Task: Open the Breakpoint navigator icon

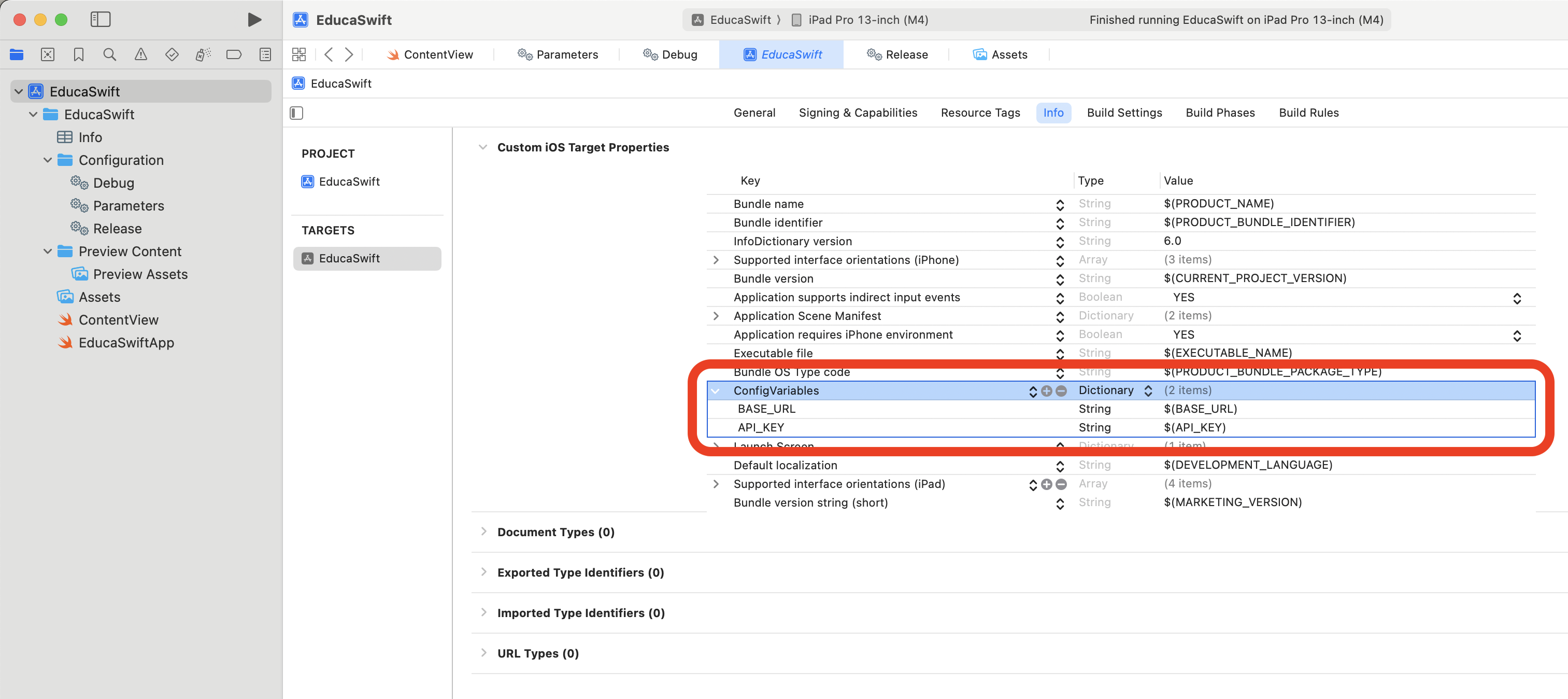Action: tap(234, 55)
